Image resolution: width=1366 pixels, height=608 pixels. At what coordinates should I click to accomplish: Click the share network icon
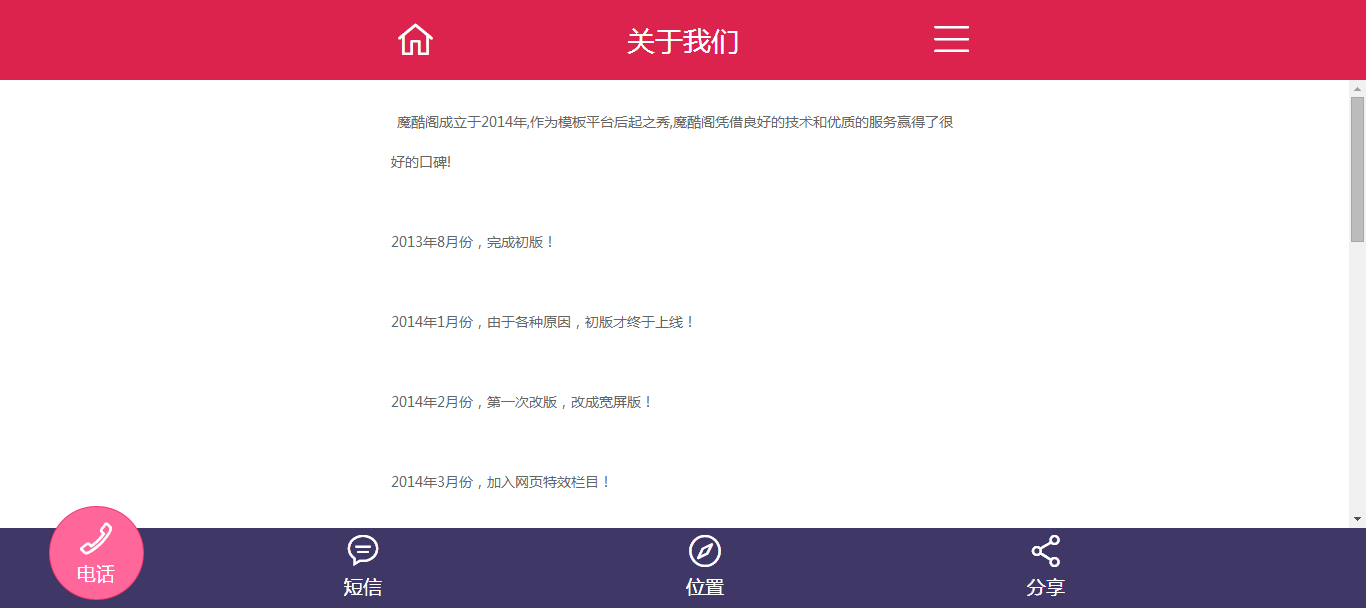click(x=1046, y=551)
